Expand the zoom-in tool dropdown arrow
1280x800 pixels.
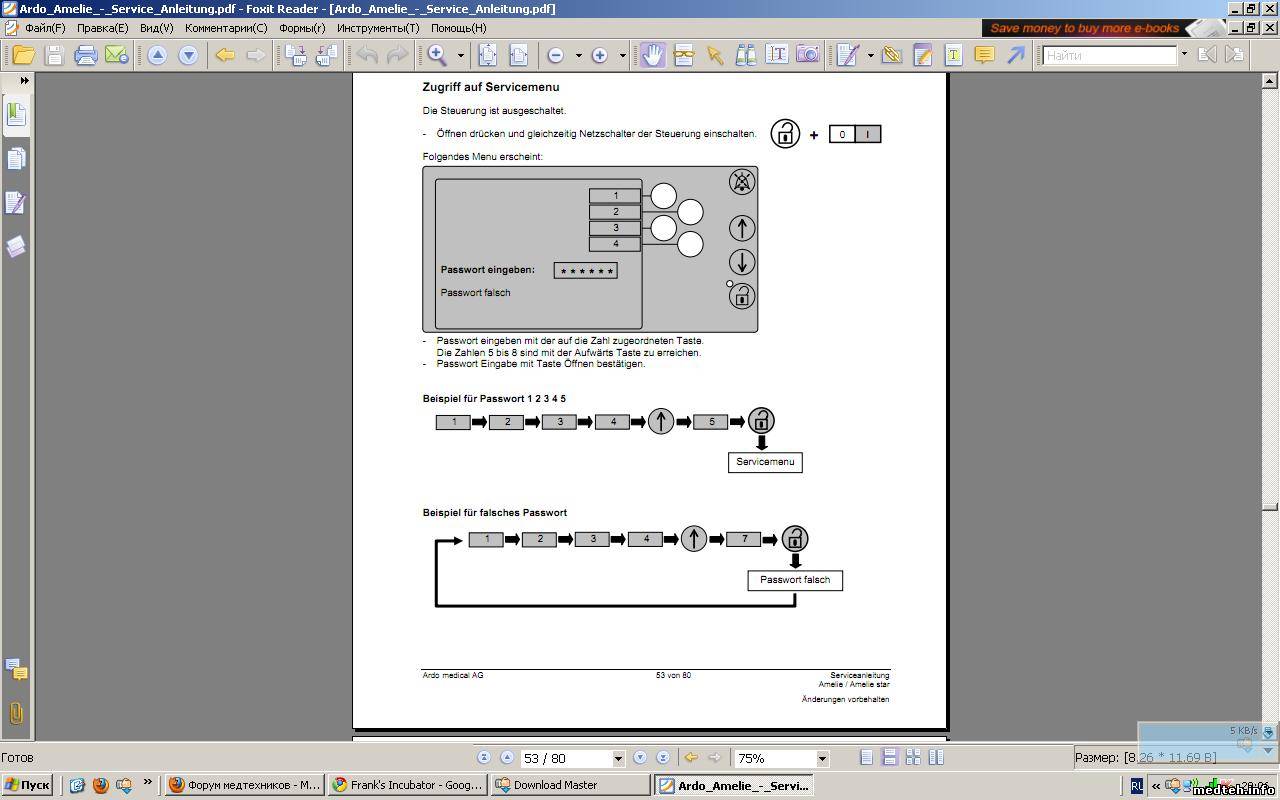coord(461,55)
